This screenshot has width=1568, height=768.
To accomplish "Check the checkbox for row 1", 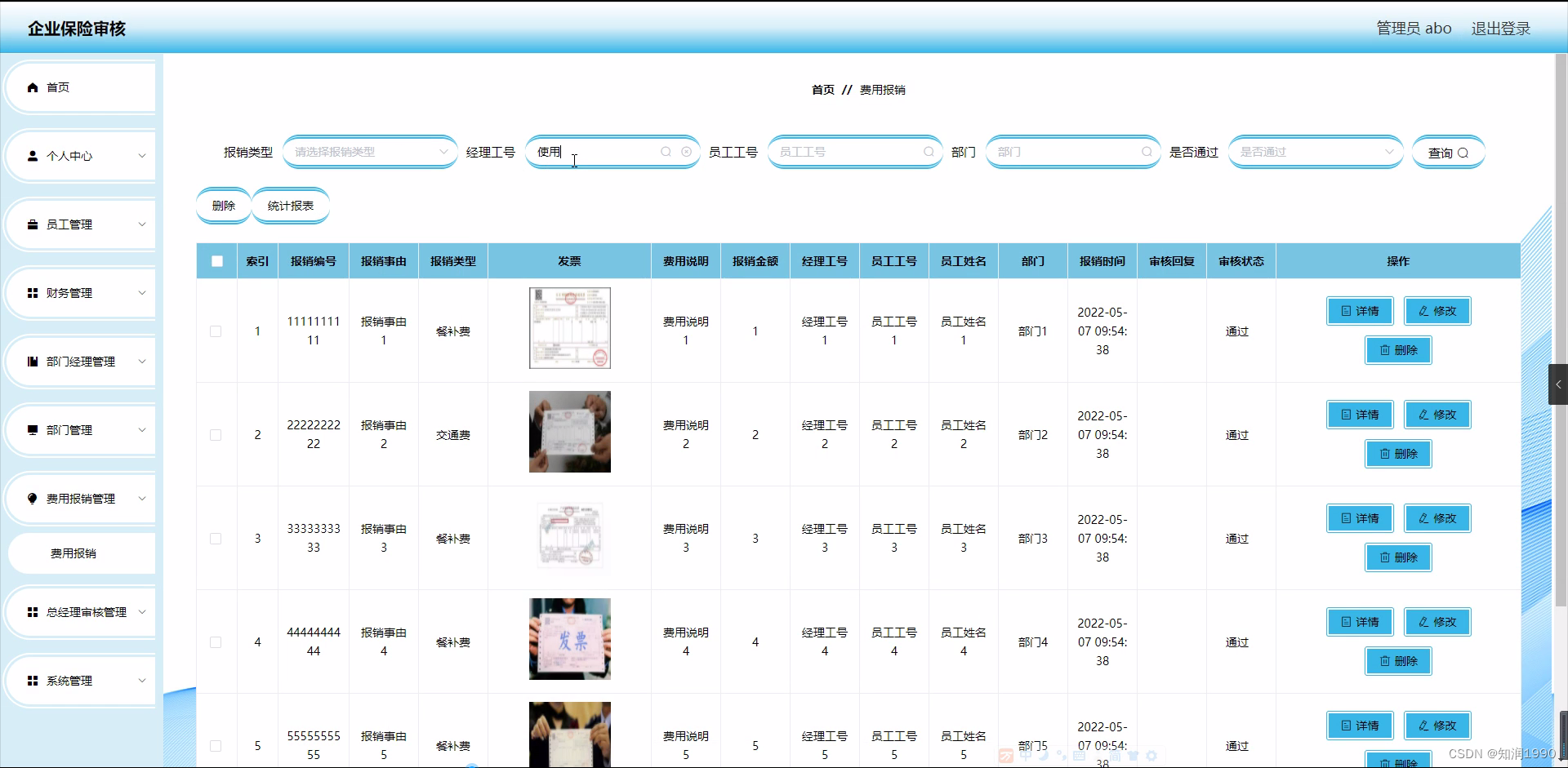I will [216, 331].
